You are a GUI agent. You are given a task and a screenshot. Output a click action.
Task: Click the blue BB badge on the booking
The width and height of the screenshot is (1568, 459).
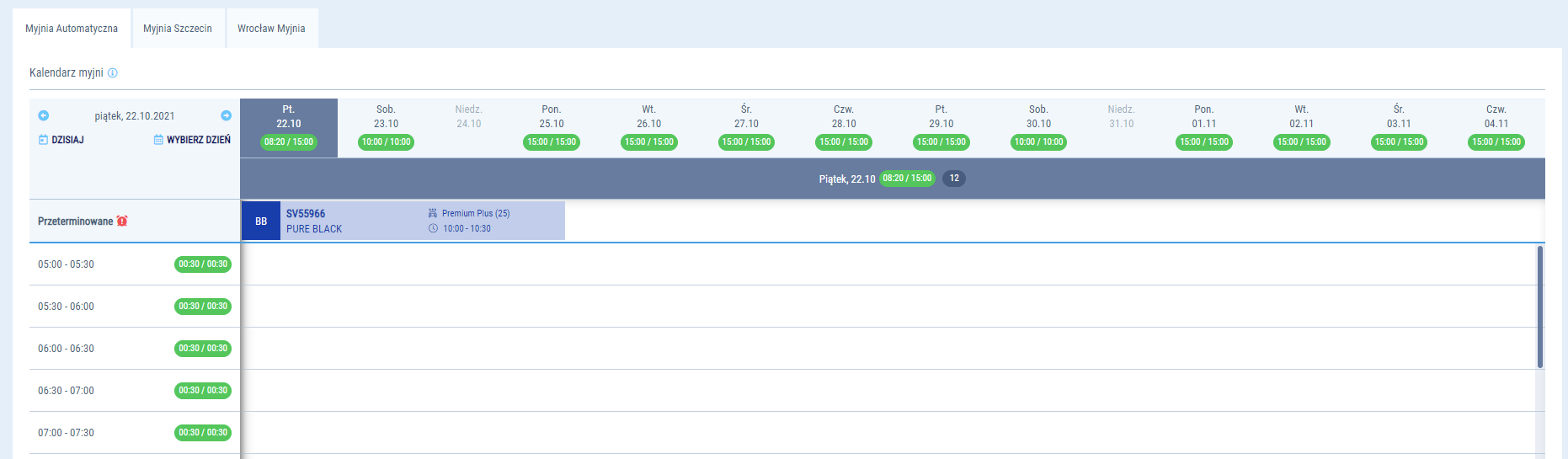point(261,221)
